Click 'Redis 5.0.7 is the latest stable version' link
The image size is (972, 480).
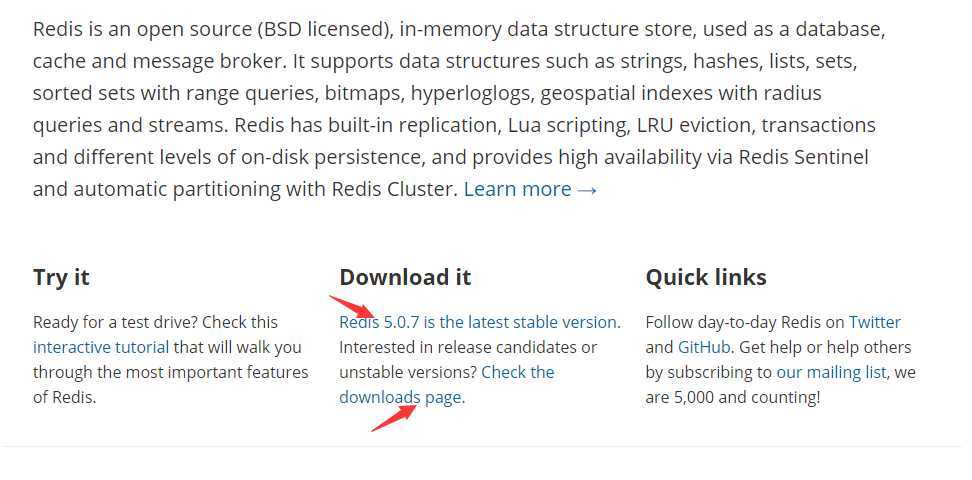pyautogui.click(x=480, y=322)
